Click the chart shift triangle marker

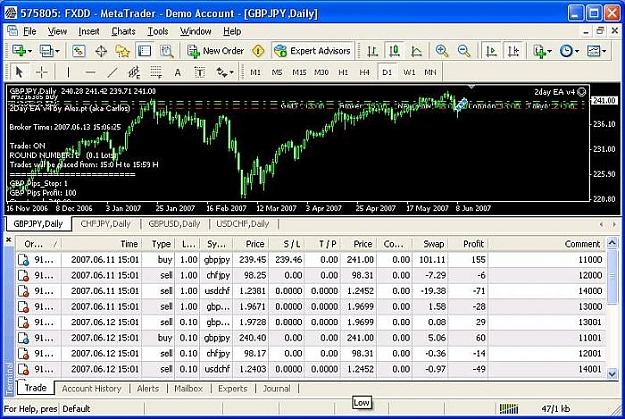(471, 87)
